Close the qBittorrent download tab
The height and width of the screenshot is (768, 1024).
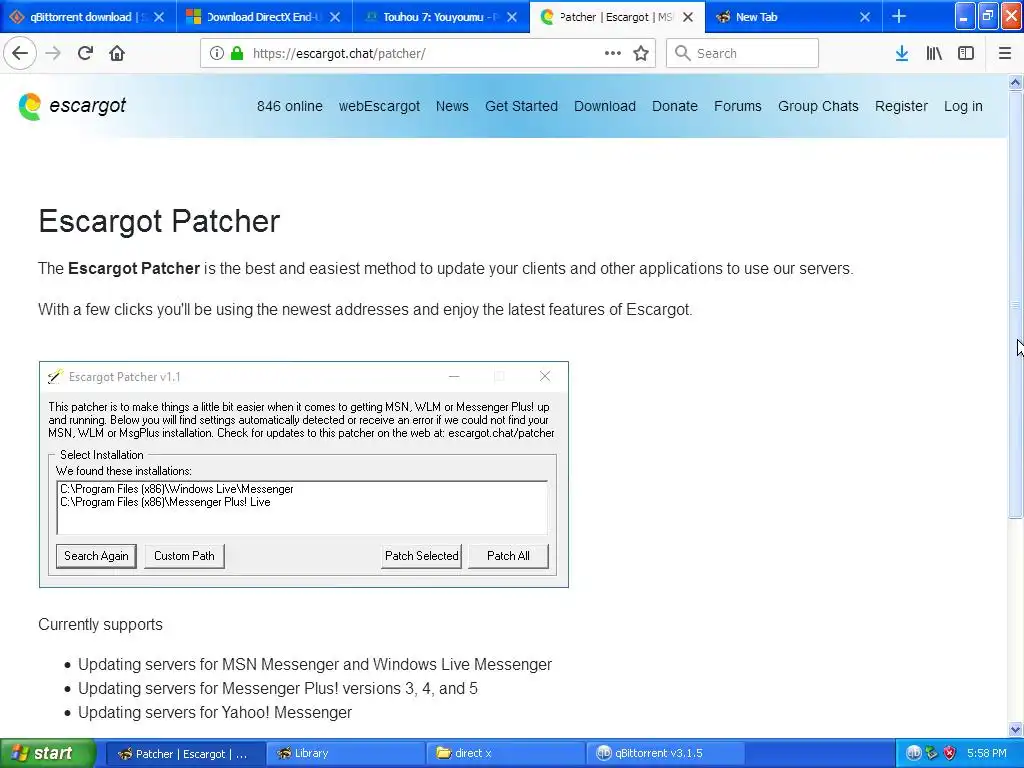coord(159,17)
